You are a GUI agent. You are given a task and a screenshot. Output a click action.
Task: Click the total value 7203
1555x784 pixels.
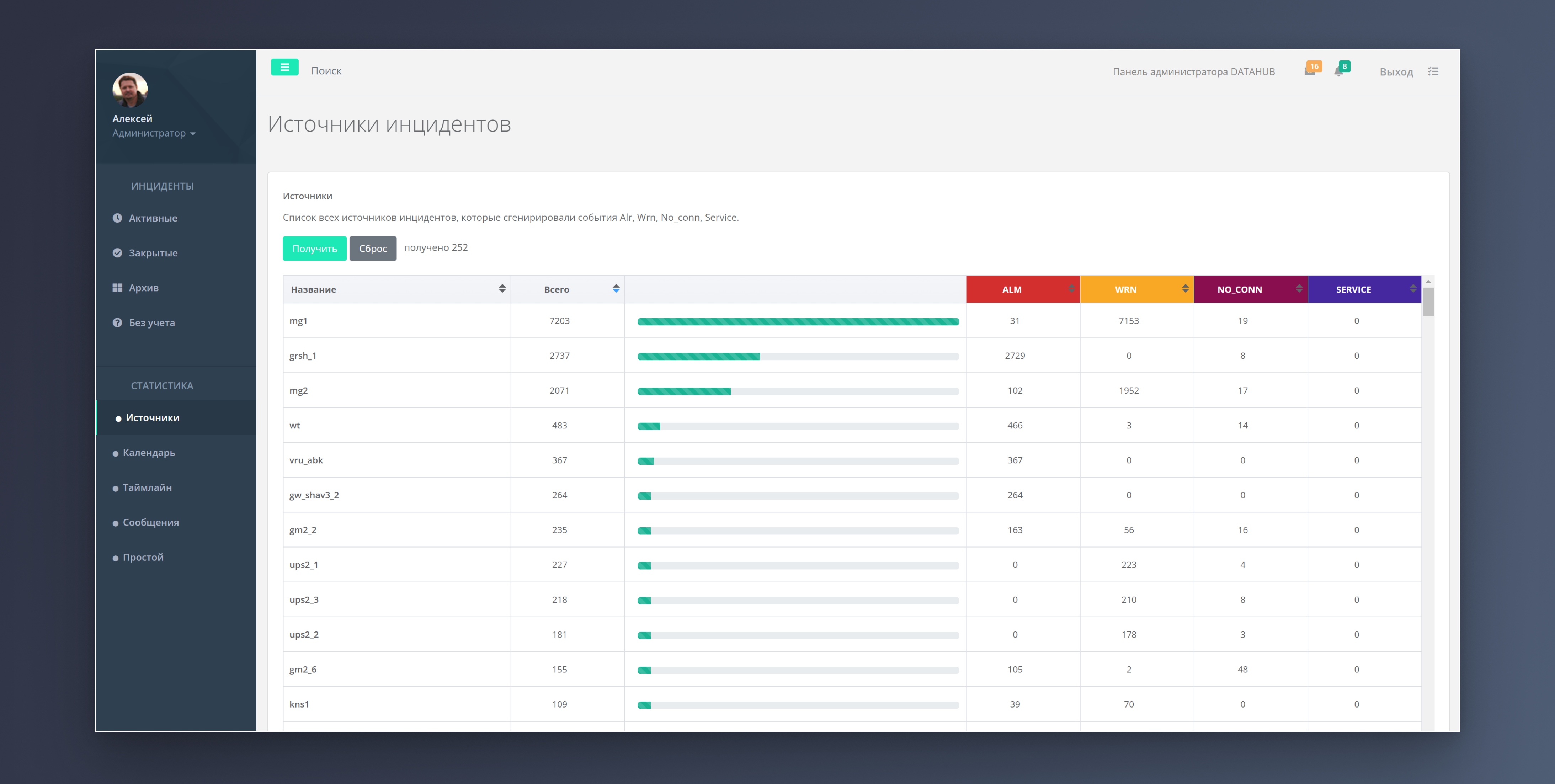click(559, 321)
